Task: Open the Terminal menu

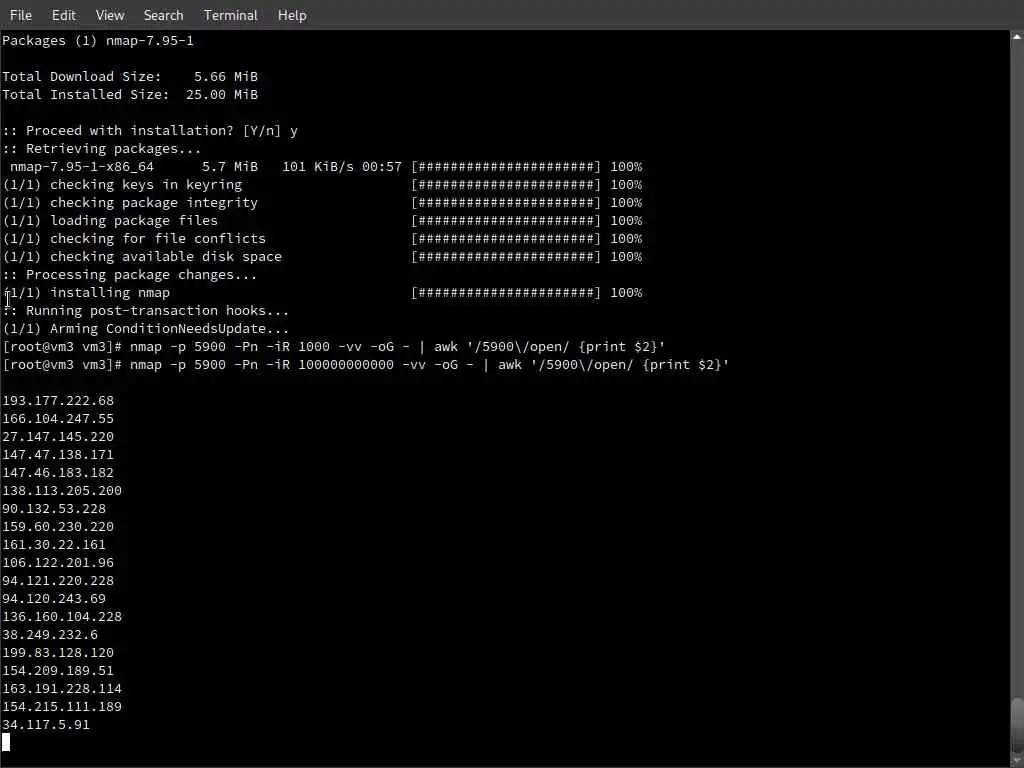Action: coord(231,15)
